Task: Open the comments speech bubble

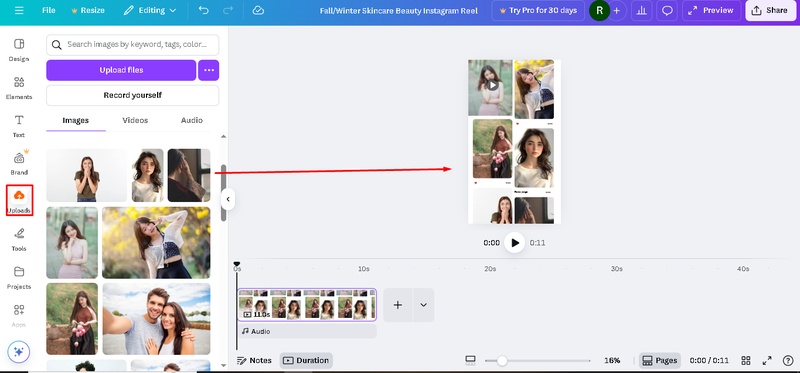Action: pos(667,11)
